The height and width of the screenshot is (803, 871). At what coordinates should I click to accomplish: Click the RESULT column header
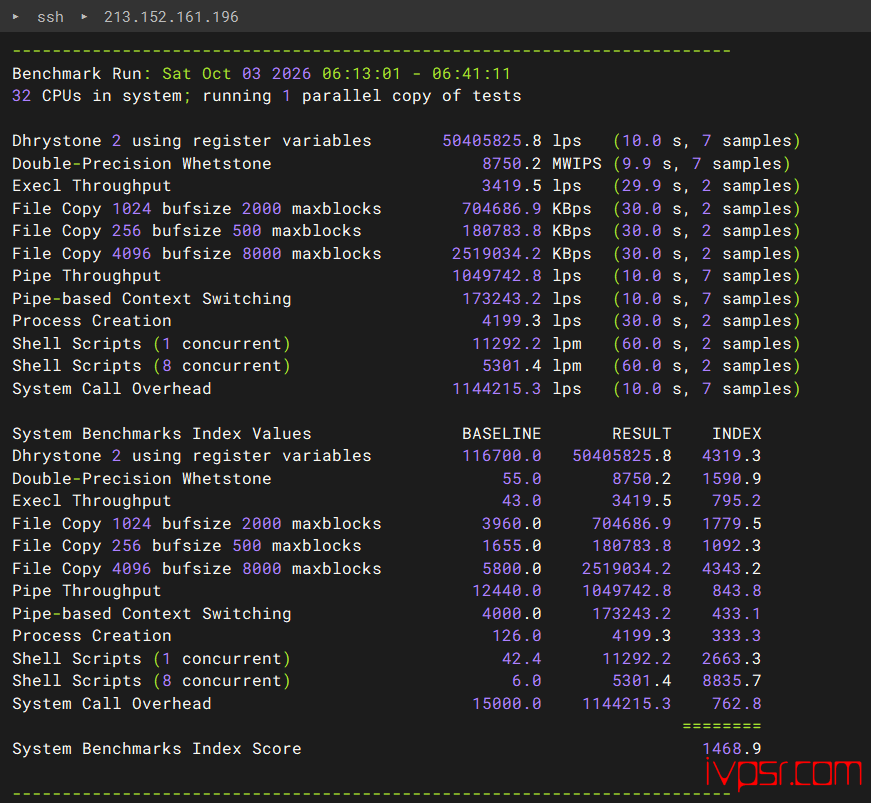[642, 434]
